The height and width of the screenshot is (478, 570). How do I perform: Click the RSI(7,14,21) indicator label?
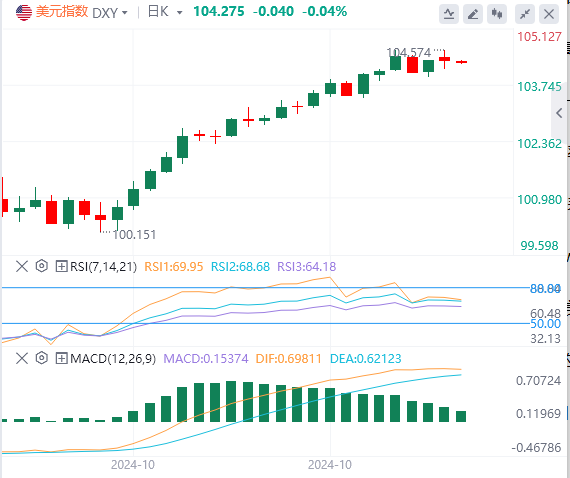tap(103, 266)
